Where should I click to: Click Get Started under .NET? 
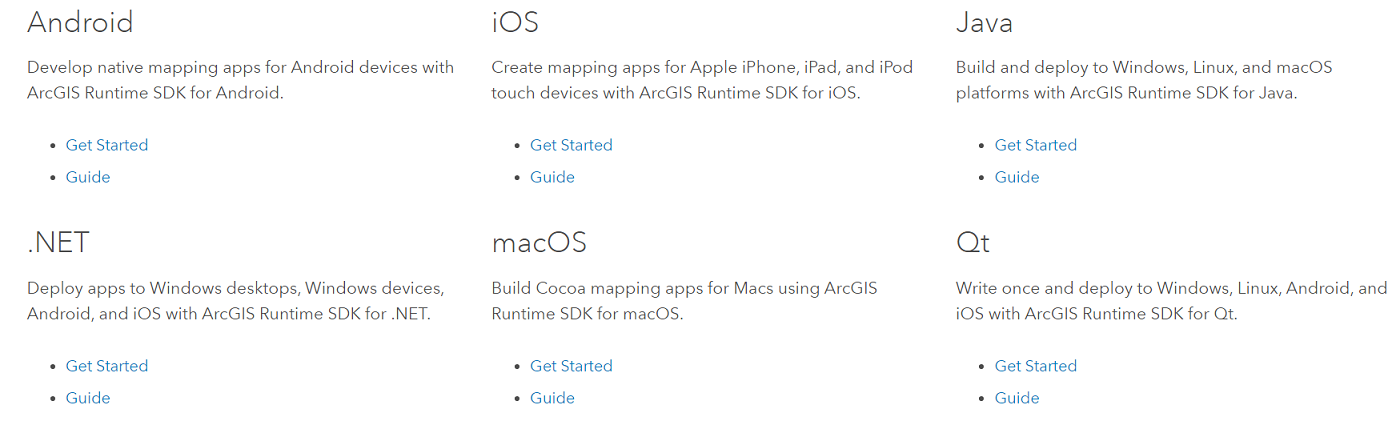tap(106, 366)
